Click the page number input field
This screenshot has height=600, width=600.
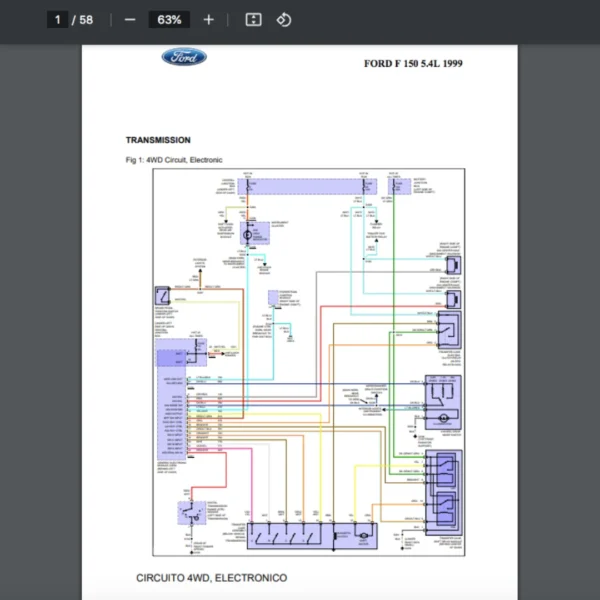tap(58, 20)
